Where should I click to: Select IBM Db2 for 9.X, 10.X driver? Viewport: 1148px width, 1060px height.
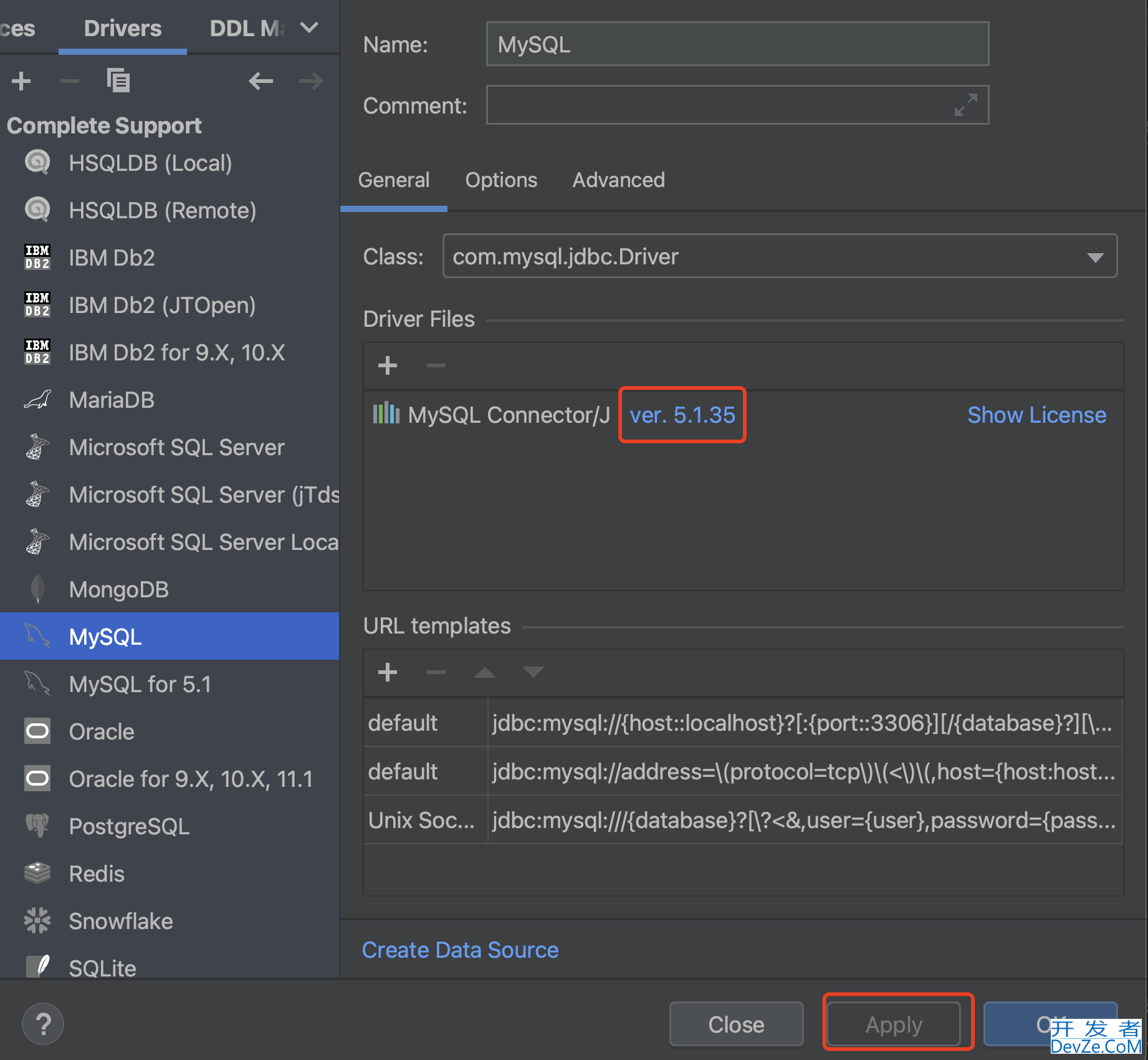[x=170, y=352]
